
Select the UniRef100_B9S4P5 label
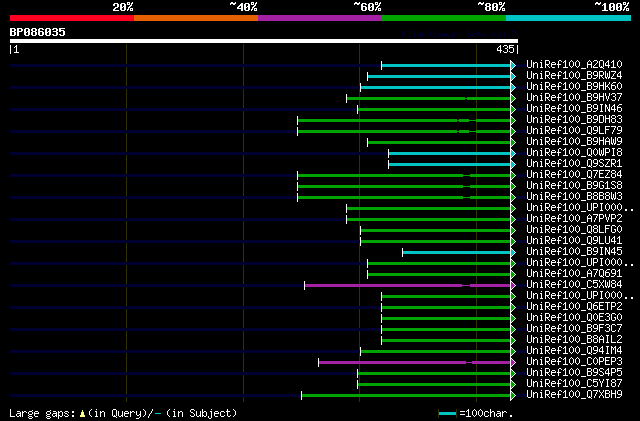[x=574, y=373]
